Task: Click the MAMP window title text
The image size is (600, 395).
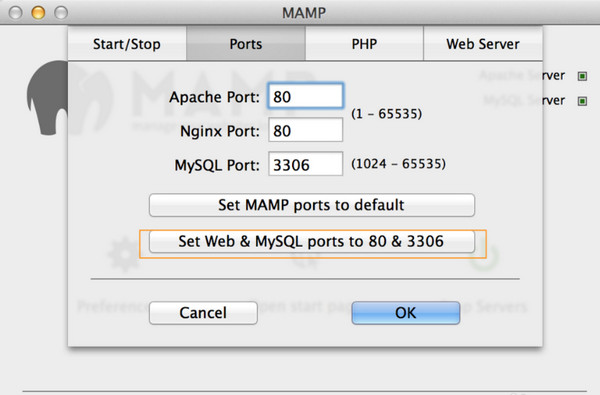Action: (304, 13)
